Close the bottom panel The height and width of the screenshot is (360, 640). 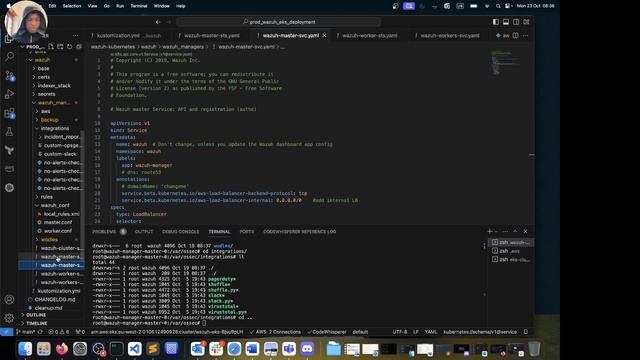(525, 231)
